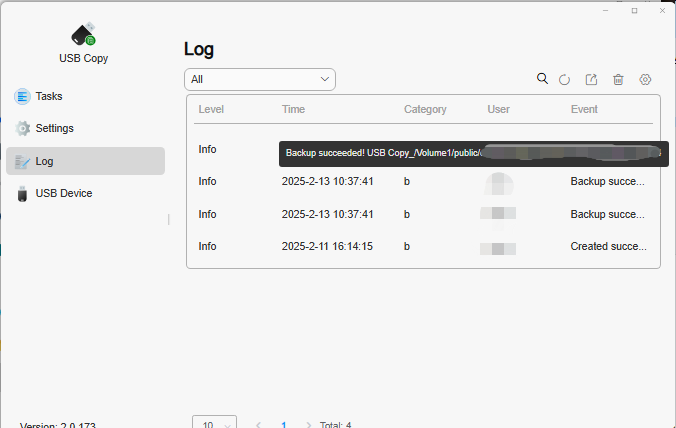The width and height of the screenshot is (676, 428).
Task: Expand the All log filter dropdown
Action: (x=260, y=79)
